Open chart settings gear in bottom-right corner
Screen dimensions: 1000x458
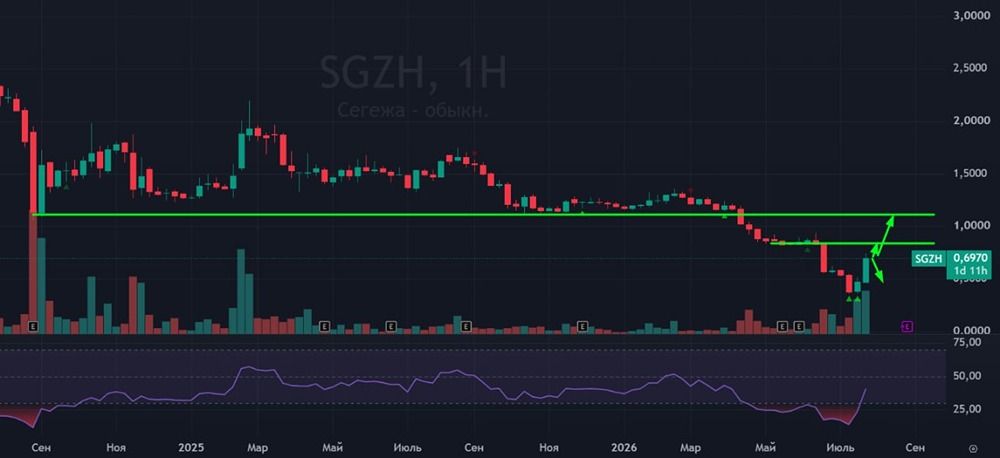click(x=973, y=448)
